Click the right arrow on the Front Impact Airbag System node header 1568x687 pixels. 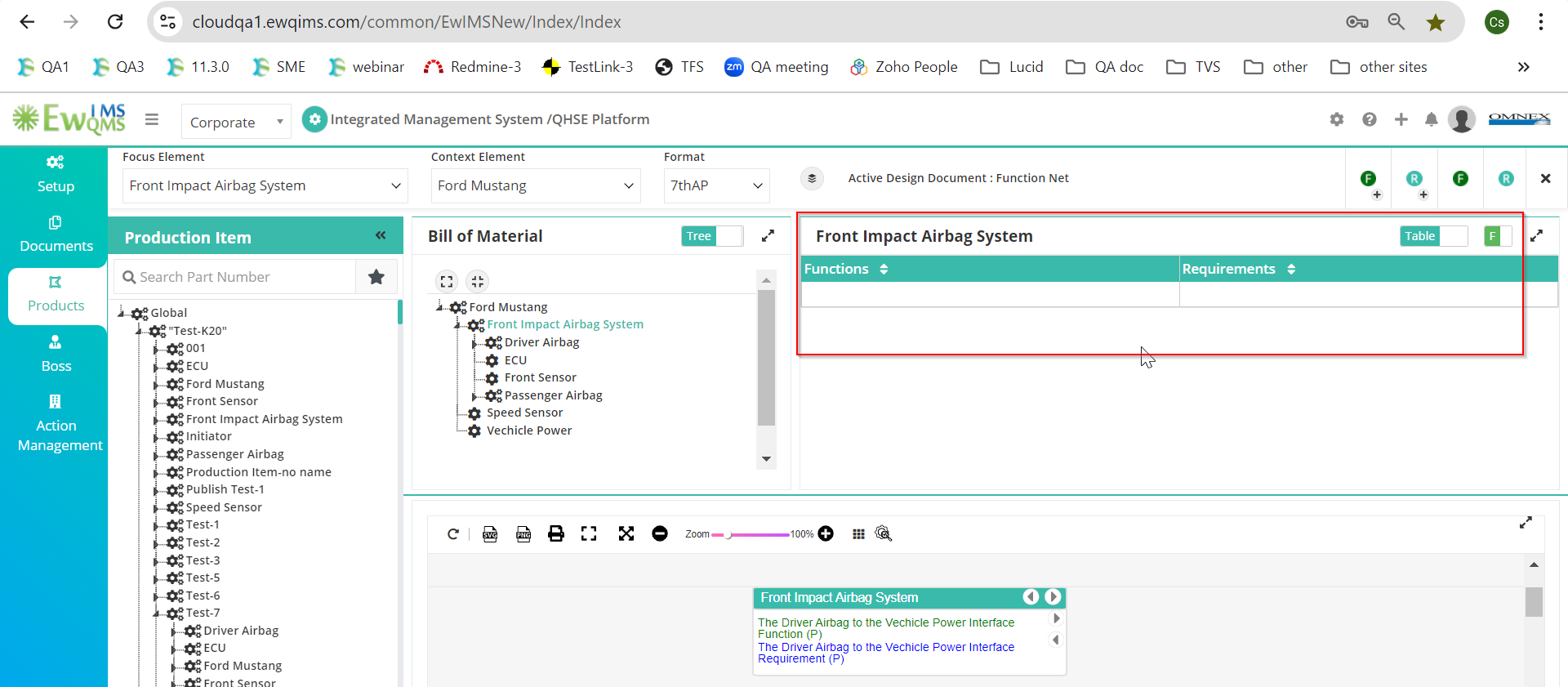pyautogui.click(x=1053, y=597)
